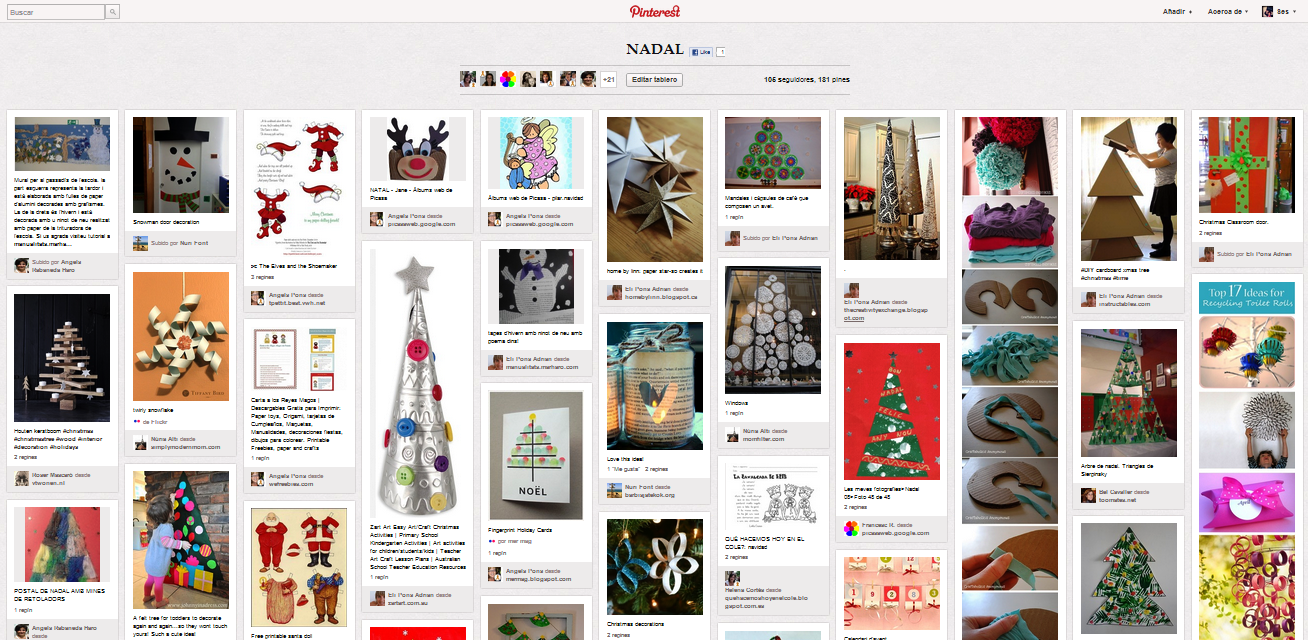
Task: Open the rainbow flower follower avatar
Action: [x=507, y=79]
